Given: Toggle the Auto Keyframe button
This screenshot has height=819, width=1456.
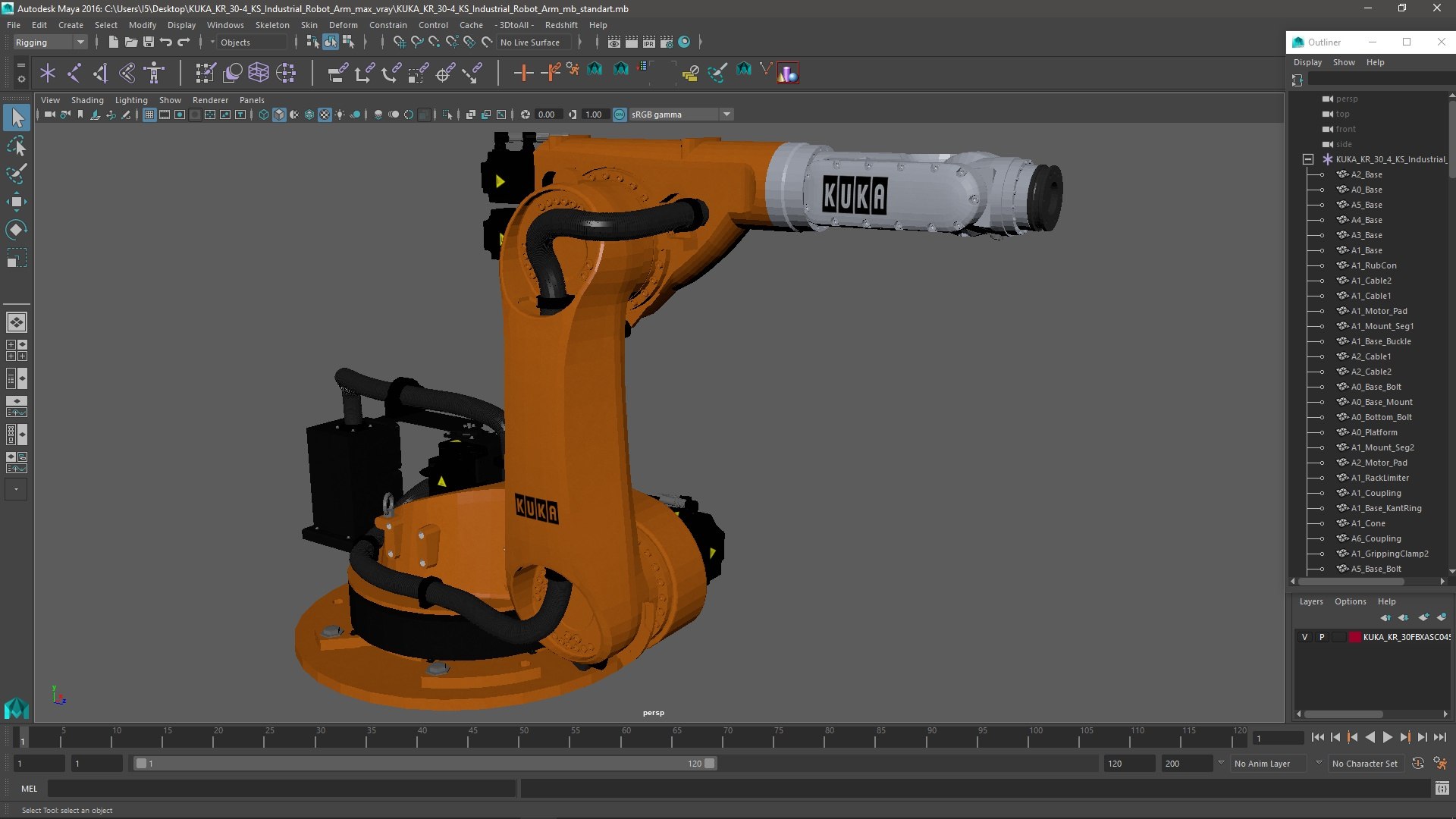Looking at the screenshot, I should pos(1417,764).
